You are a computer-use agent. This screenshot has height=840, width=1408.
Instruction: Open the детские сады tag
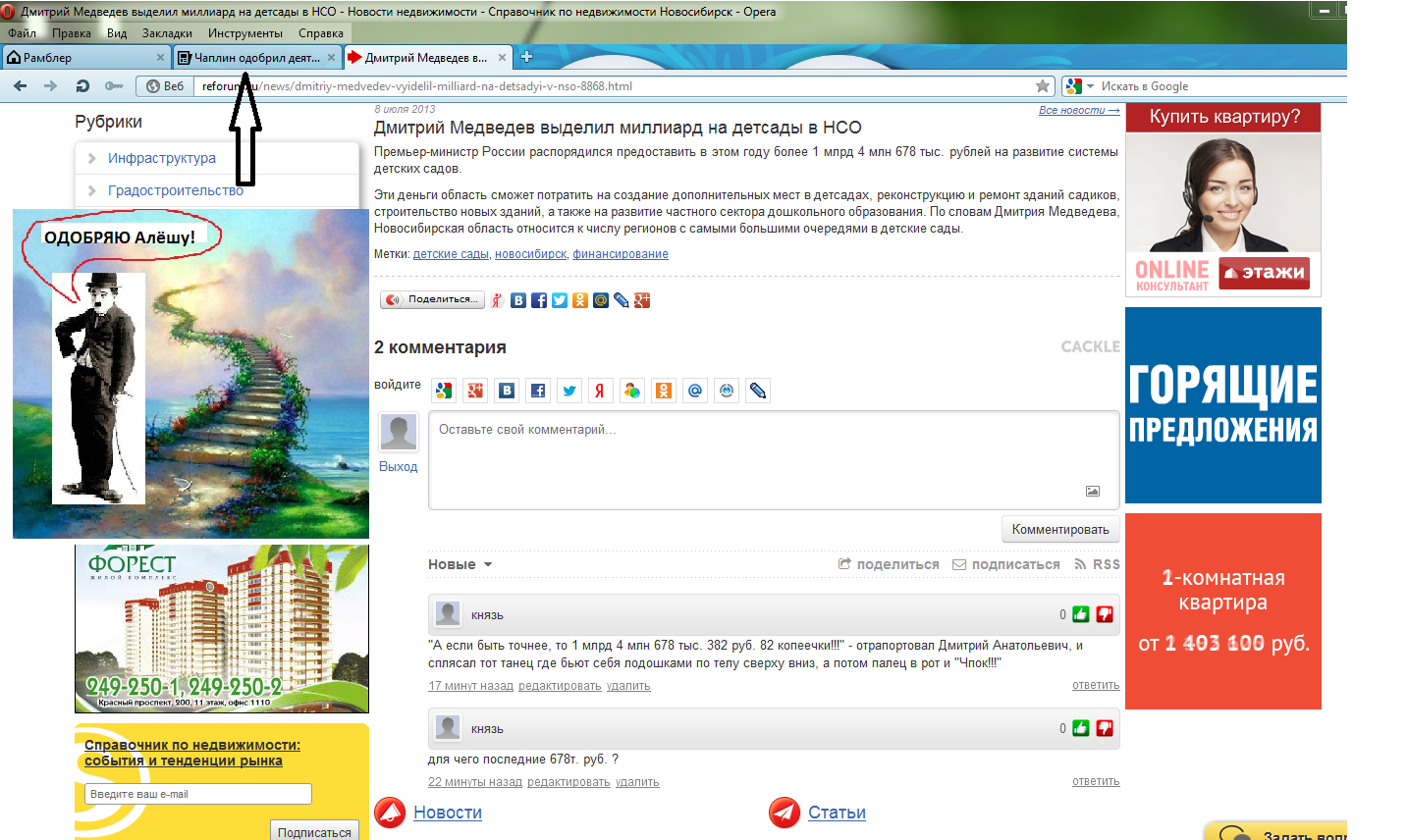(x=451, y=254)
